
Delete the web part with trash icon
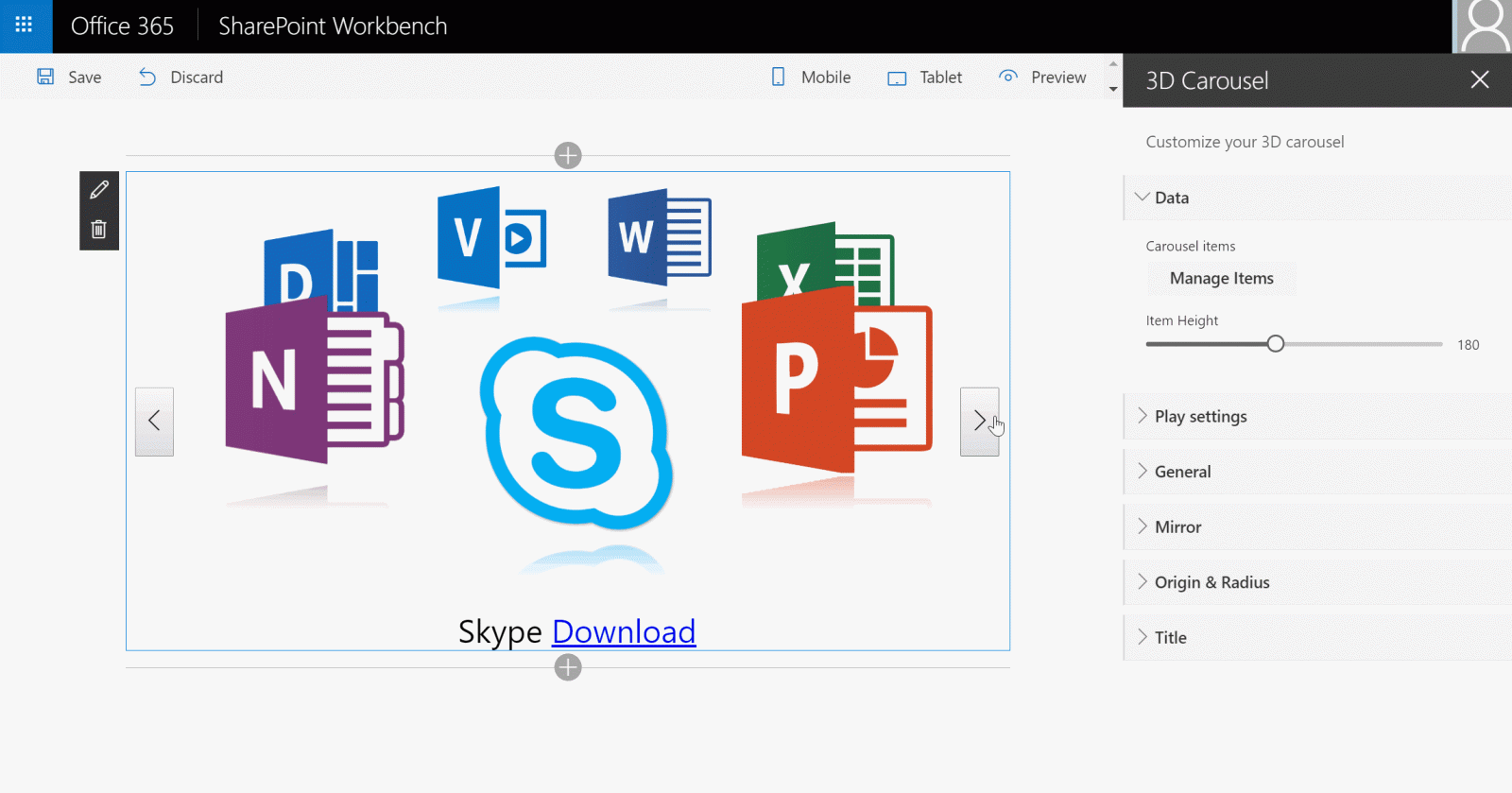tap(99, 230)
